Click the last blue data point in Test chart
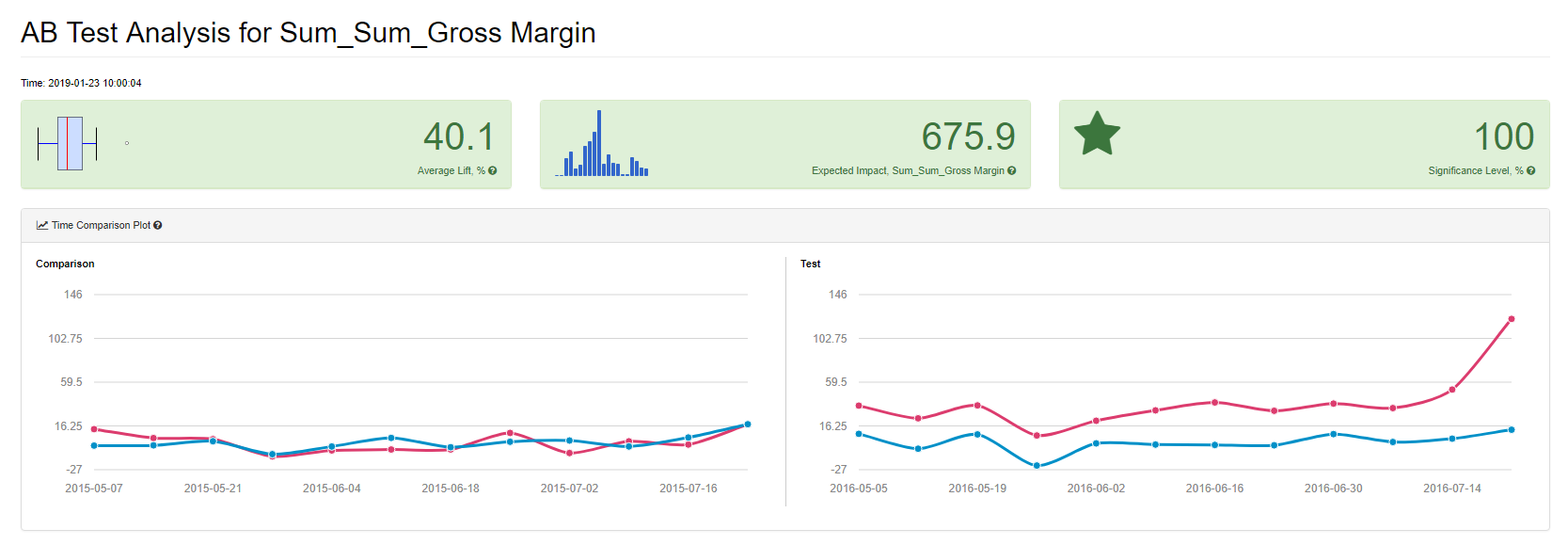 click(1512, 429)
